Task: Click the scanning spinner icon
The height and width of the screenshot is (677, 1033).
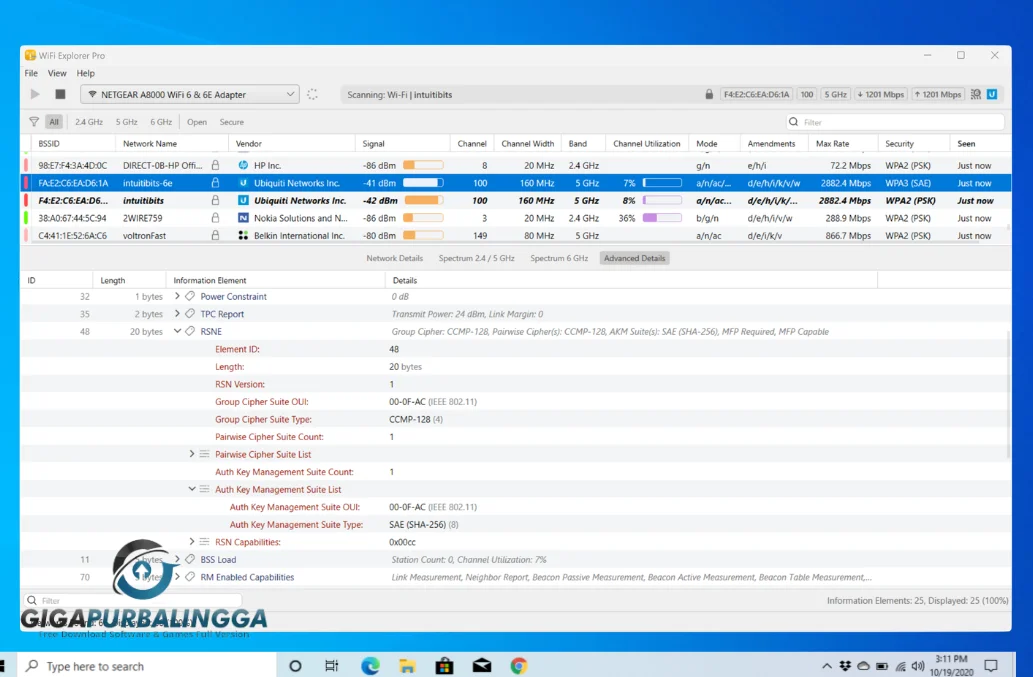Action: 312,94
